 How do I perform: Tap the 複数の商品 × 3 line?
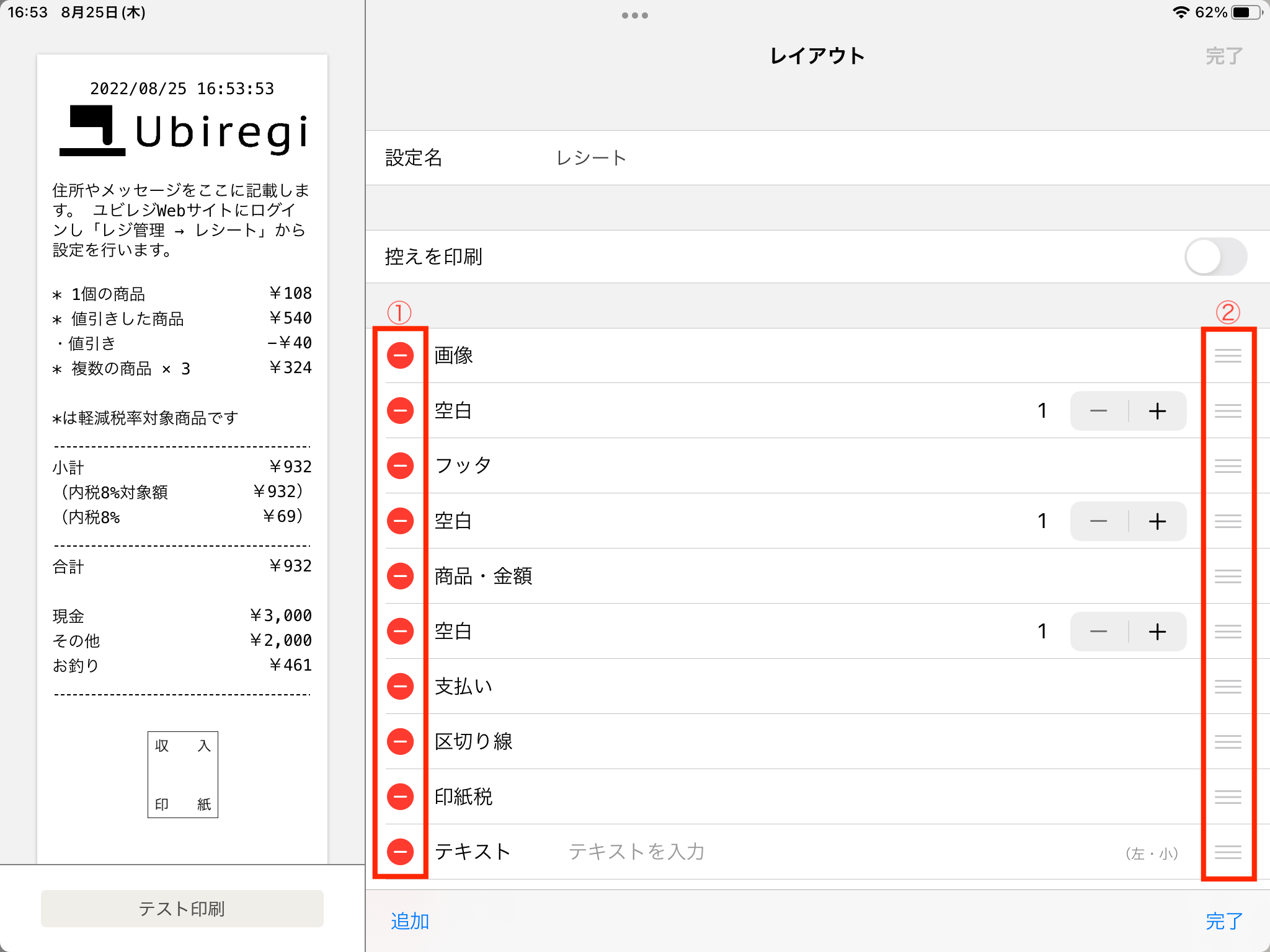(182, 368)
